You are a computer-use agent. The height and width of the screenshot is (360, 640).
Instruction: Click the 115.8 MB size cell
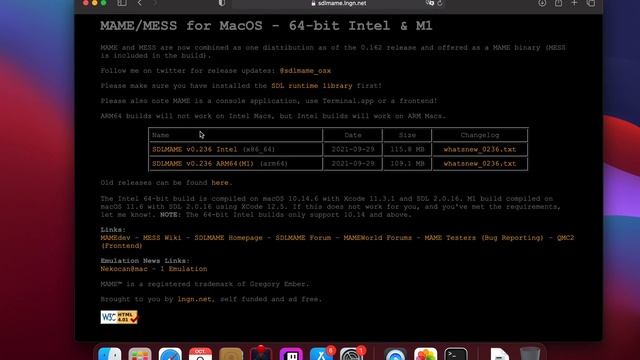pos(407,149)
